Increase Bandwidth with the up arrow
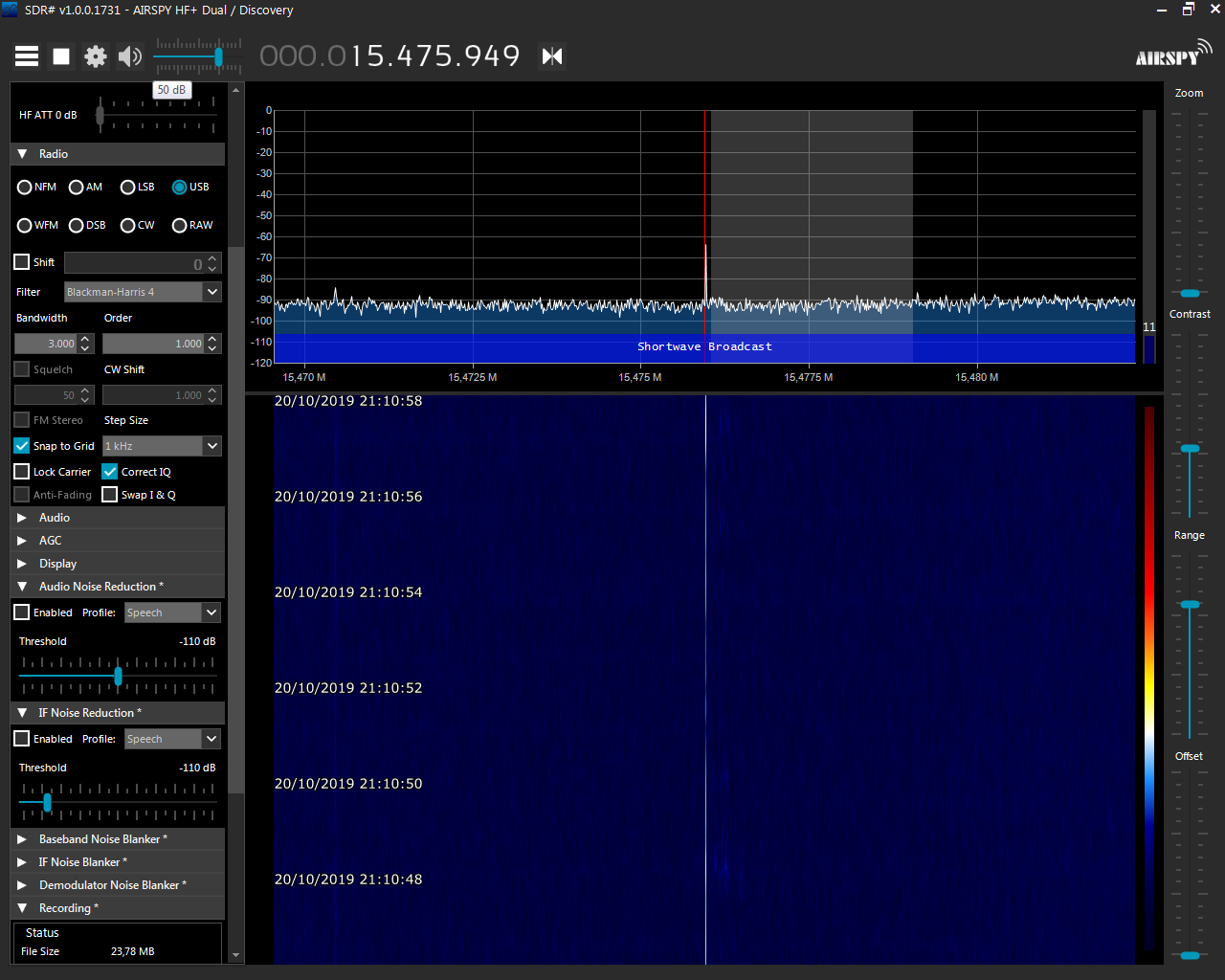Image resolution: width=1225 pixels, height=980 pixels. (85, 339)
